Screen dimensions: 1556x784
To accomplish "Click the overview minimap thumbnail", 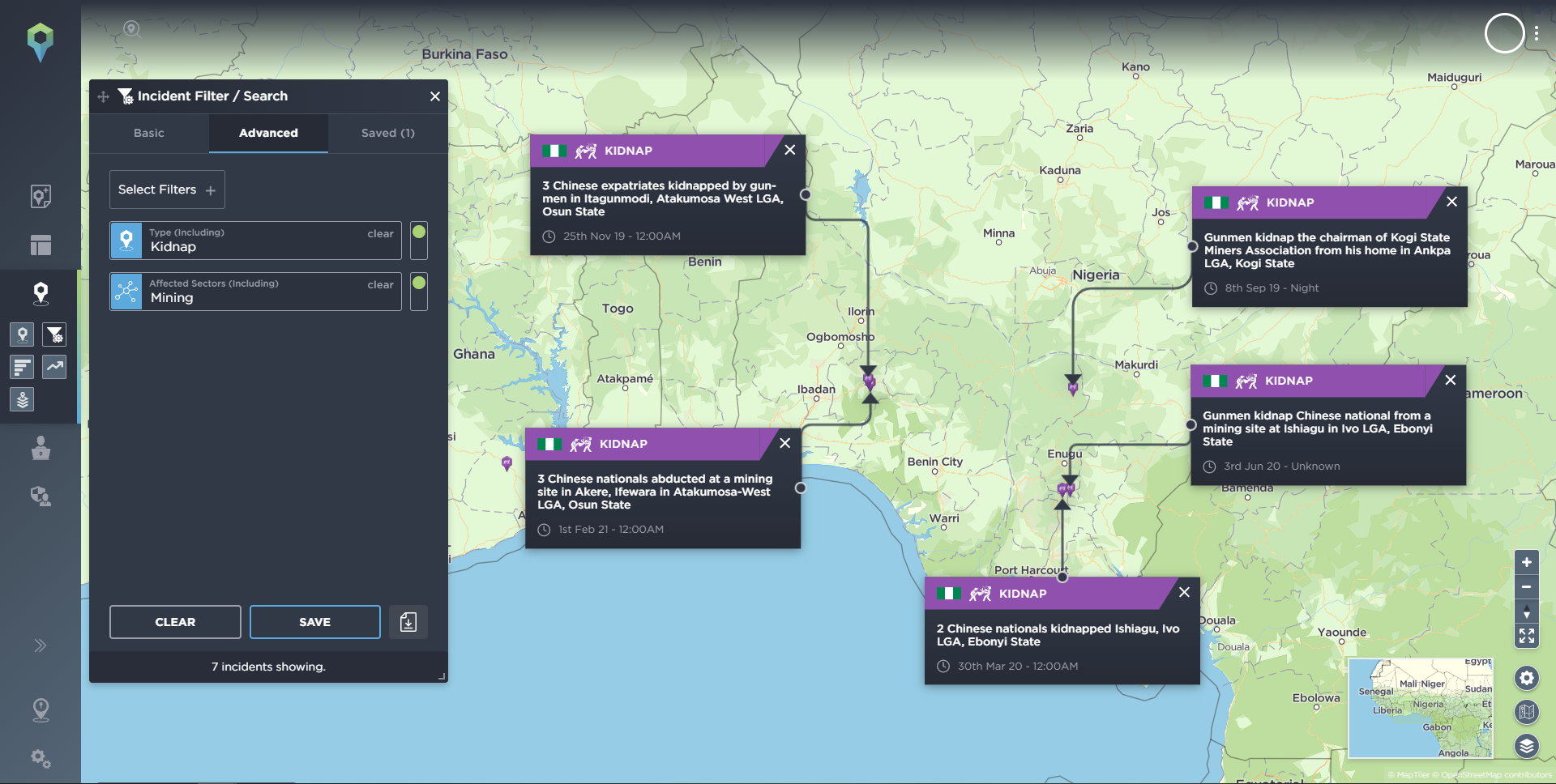I will pyautogui.click(x=1420, y=708).
